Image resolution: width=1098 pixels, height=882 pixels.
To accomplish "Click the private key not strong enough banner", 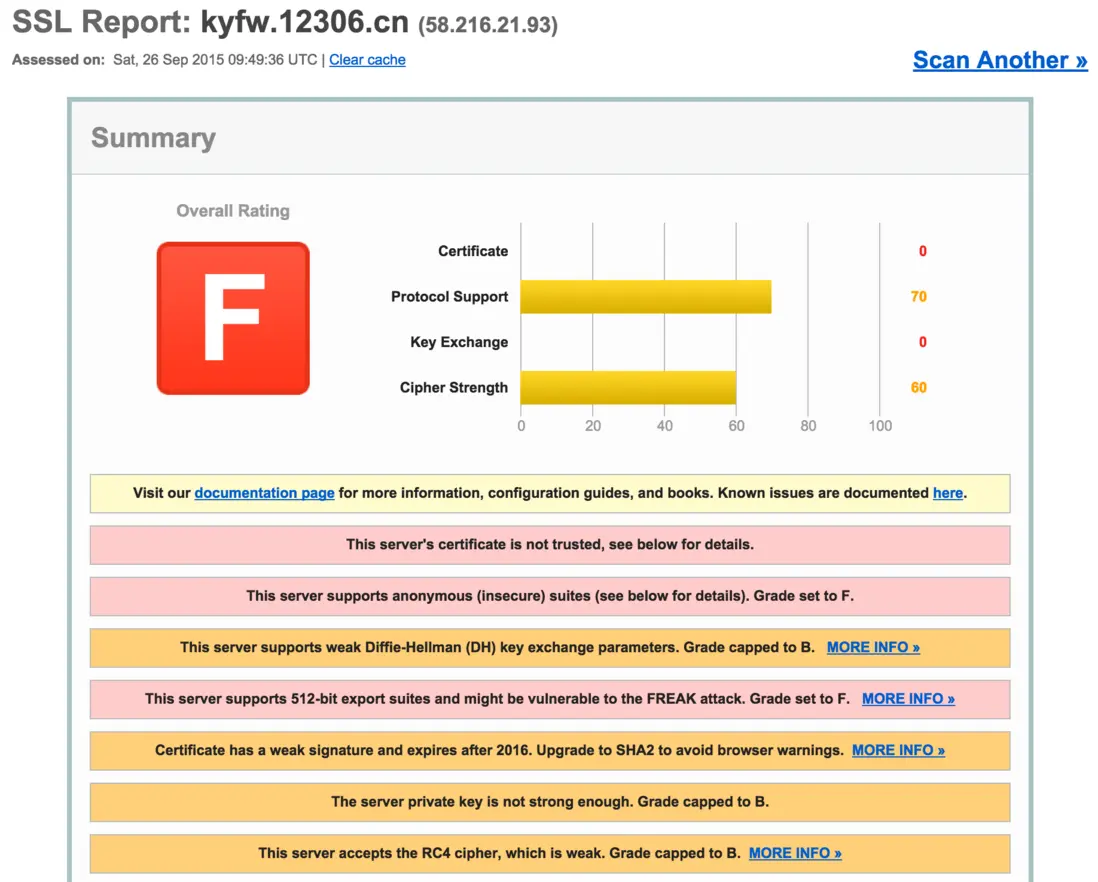I will click(x=550, y=802).
